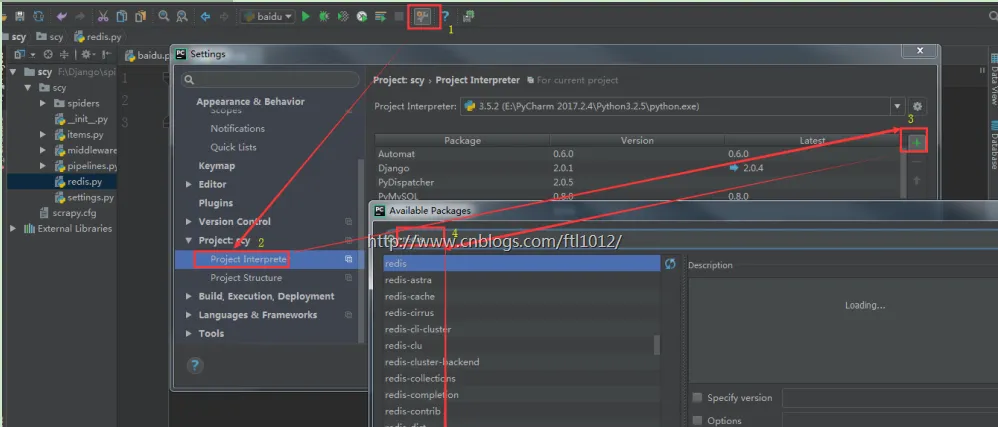998x427 pixels.
Task: Enable the Options checkbox
Action: (698, 421)
